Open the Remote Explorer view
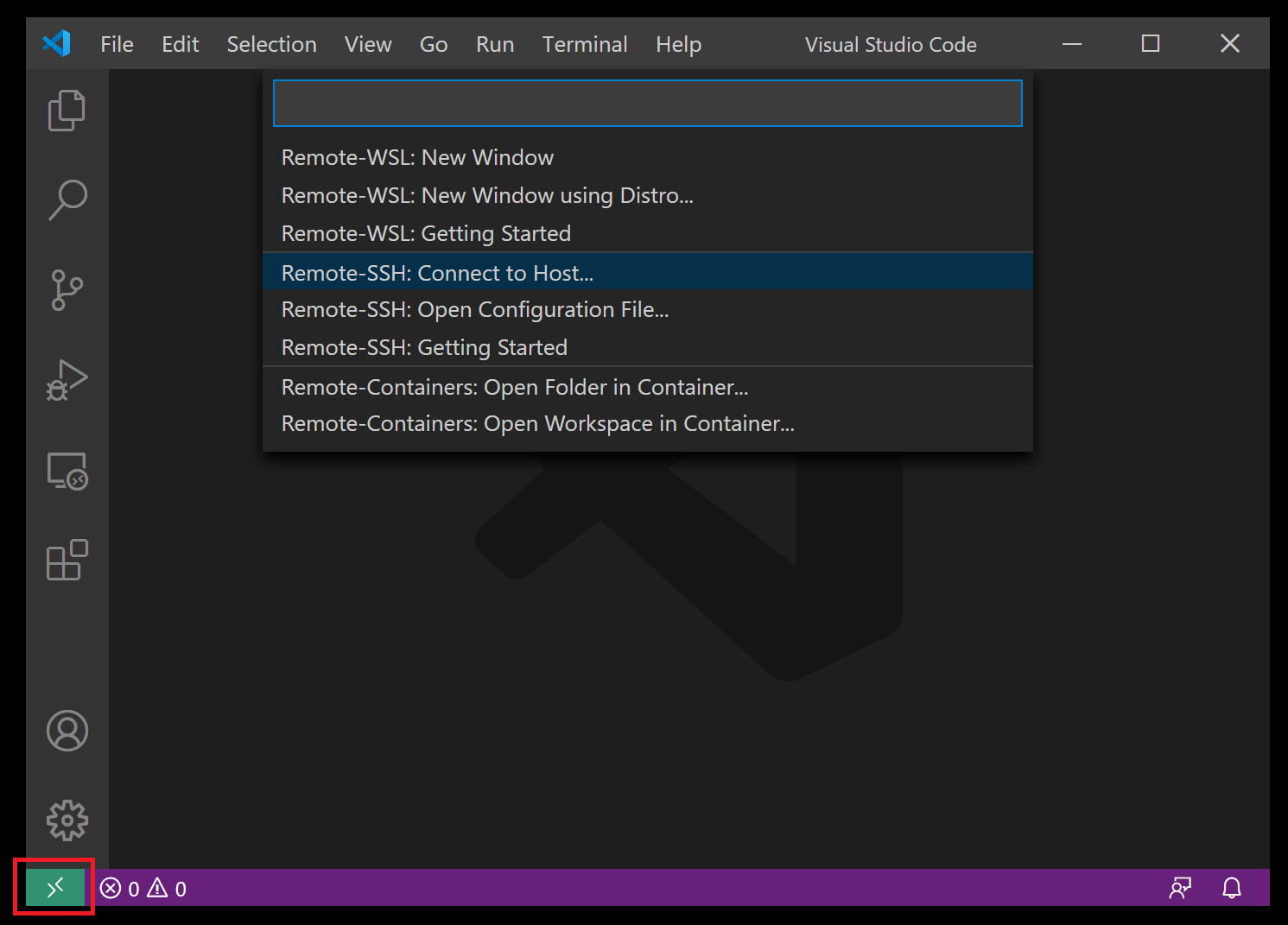 67,472
